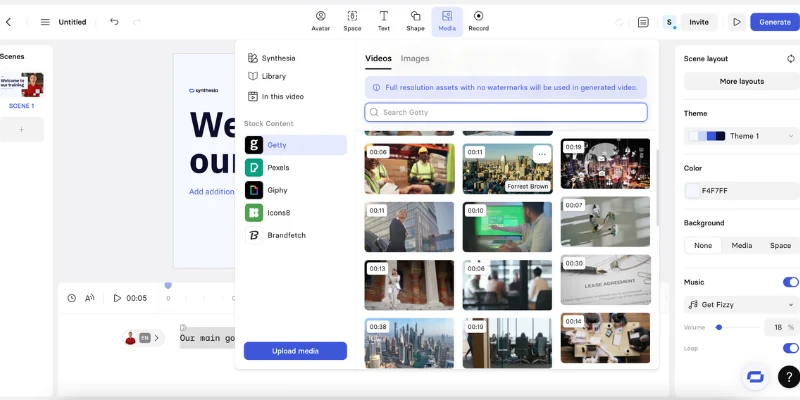
Task: Add a new scene with plus button
Action: point(21,130)
